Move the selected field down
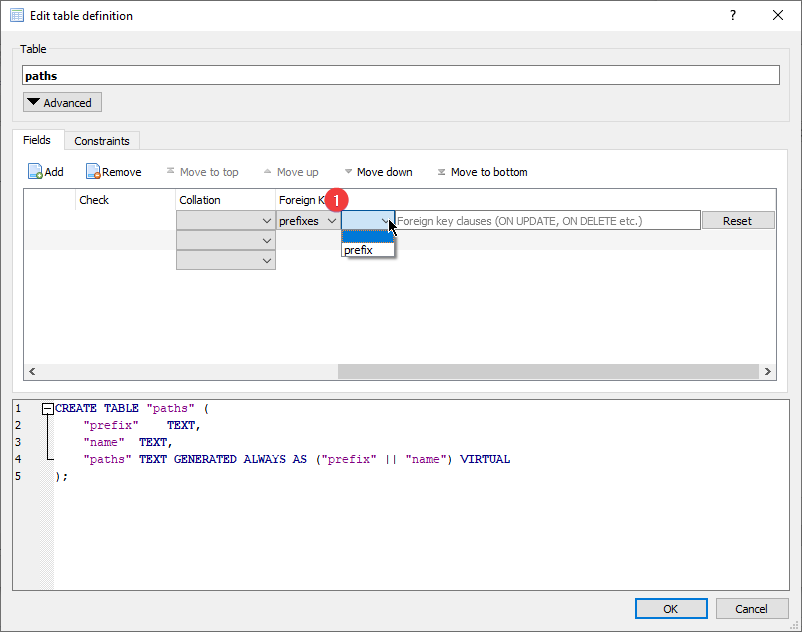Image resolution: width=802 pixels, height=632 pixels. [x=379, y=171]
